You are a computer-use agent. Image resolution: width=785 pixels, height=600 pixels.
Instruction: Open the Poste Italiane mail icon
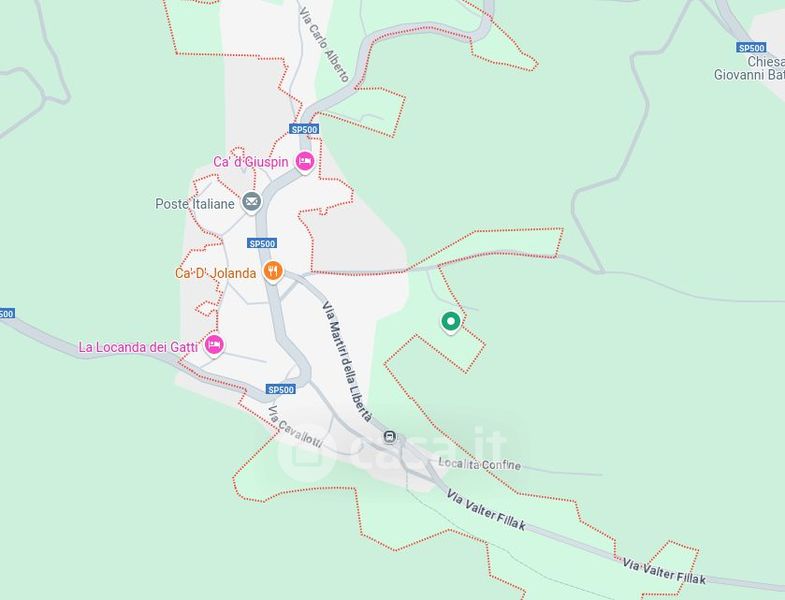[251, 203]
